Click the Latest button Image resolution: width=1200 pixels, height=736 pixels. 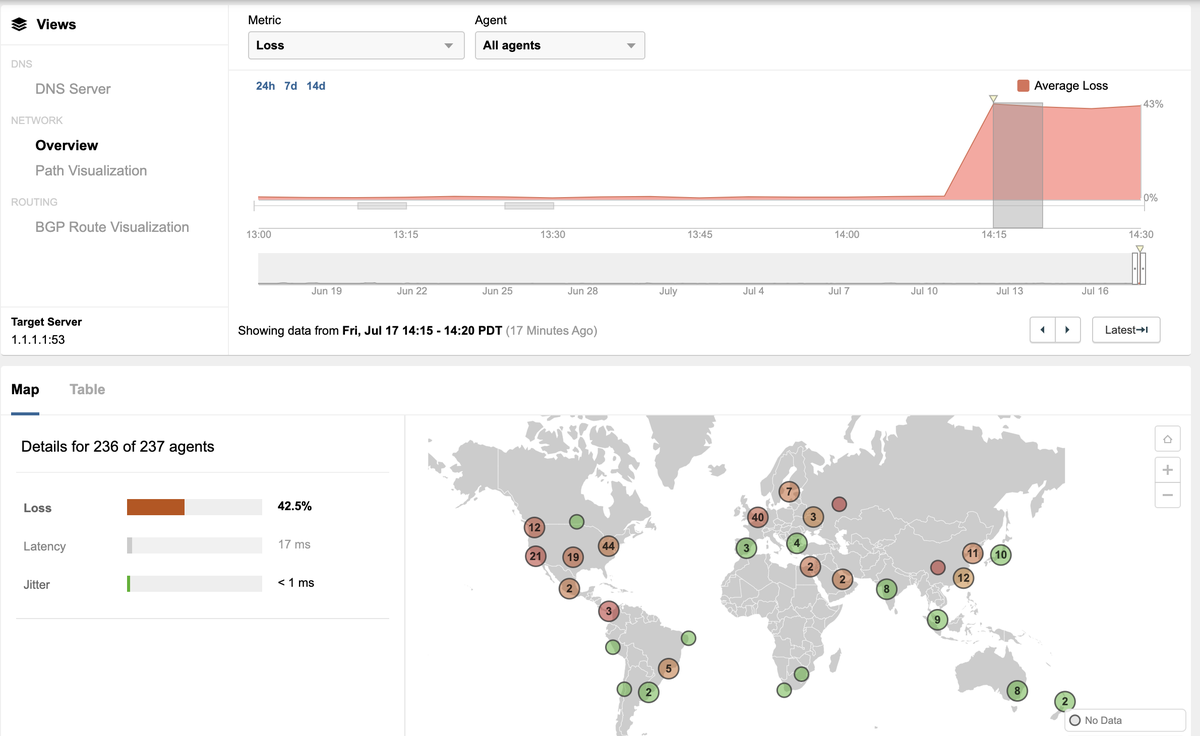1126,330
